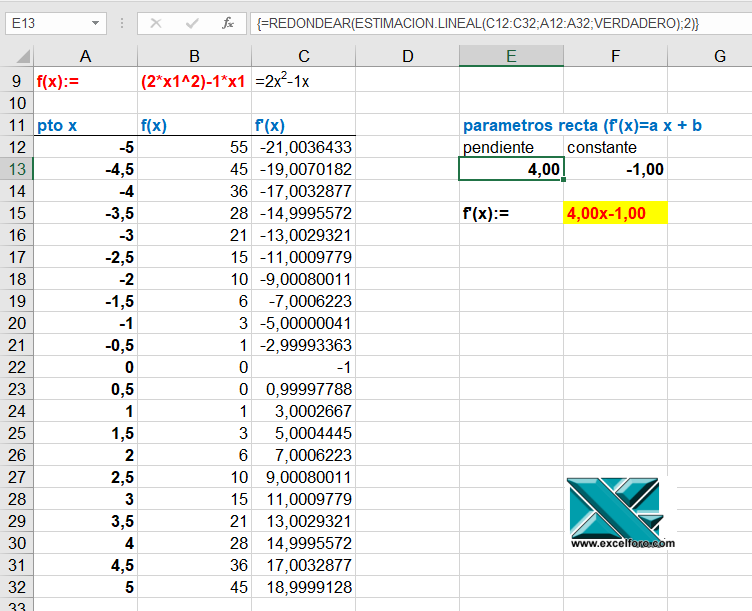The height and width of the screenshot is (611, 752).
Task: Select row 22 header
Action: pyautogui.click(x=16, y=367)
